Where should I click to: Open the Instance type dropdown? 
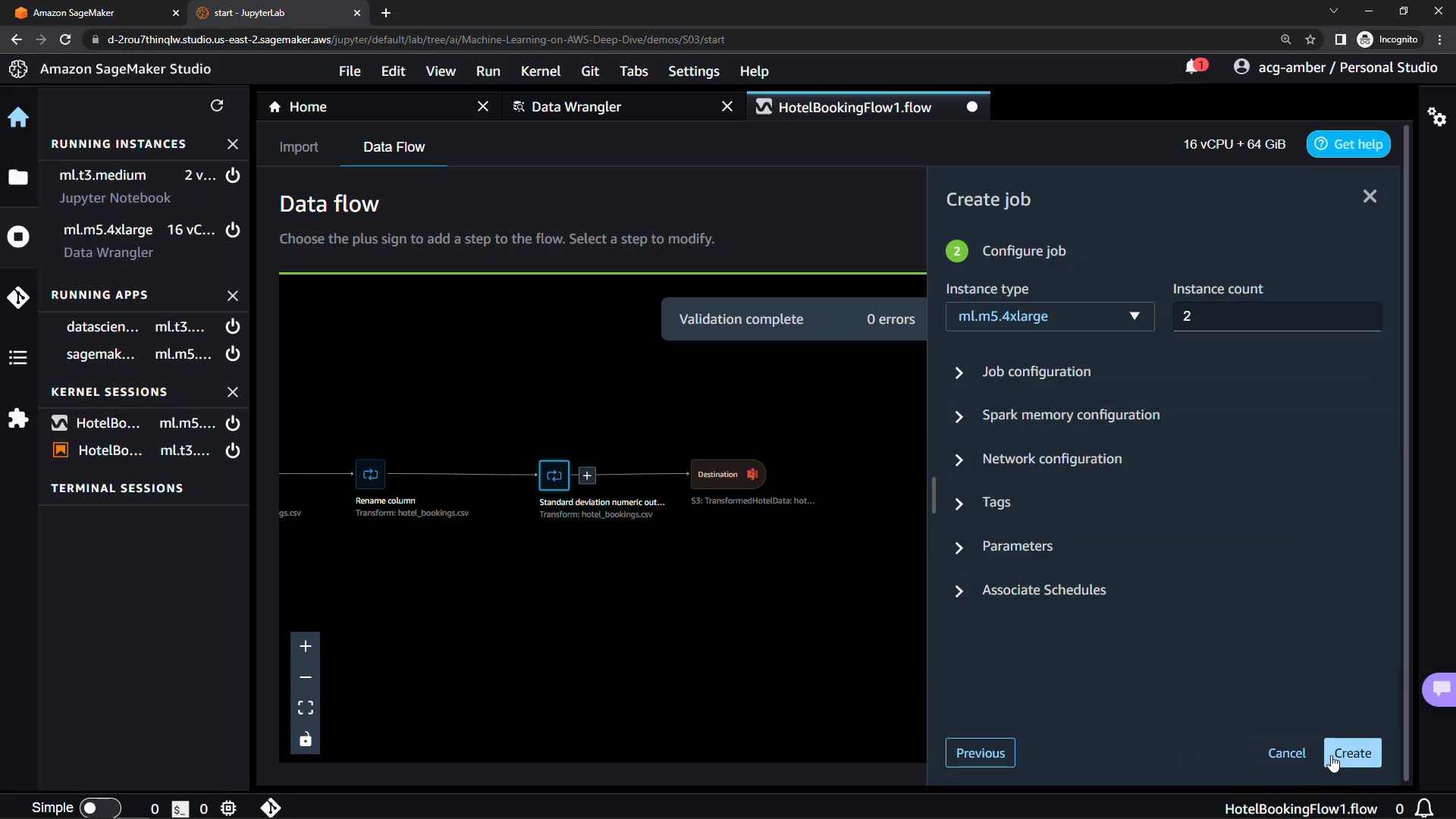point(1050,316)
